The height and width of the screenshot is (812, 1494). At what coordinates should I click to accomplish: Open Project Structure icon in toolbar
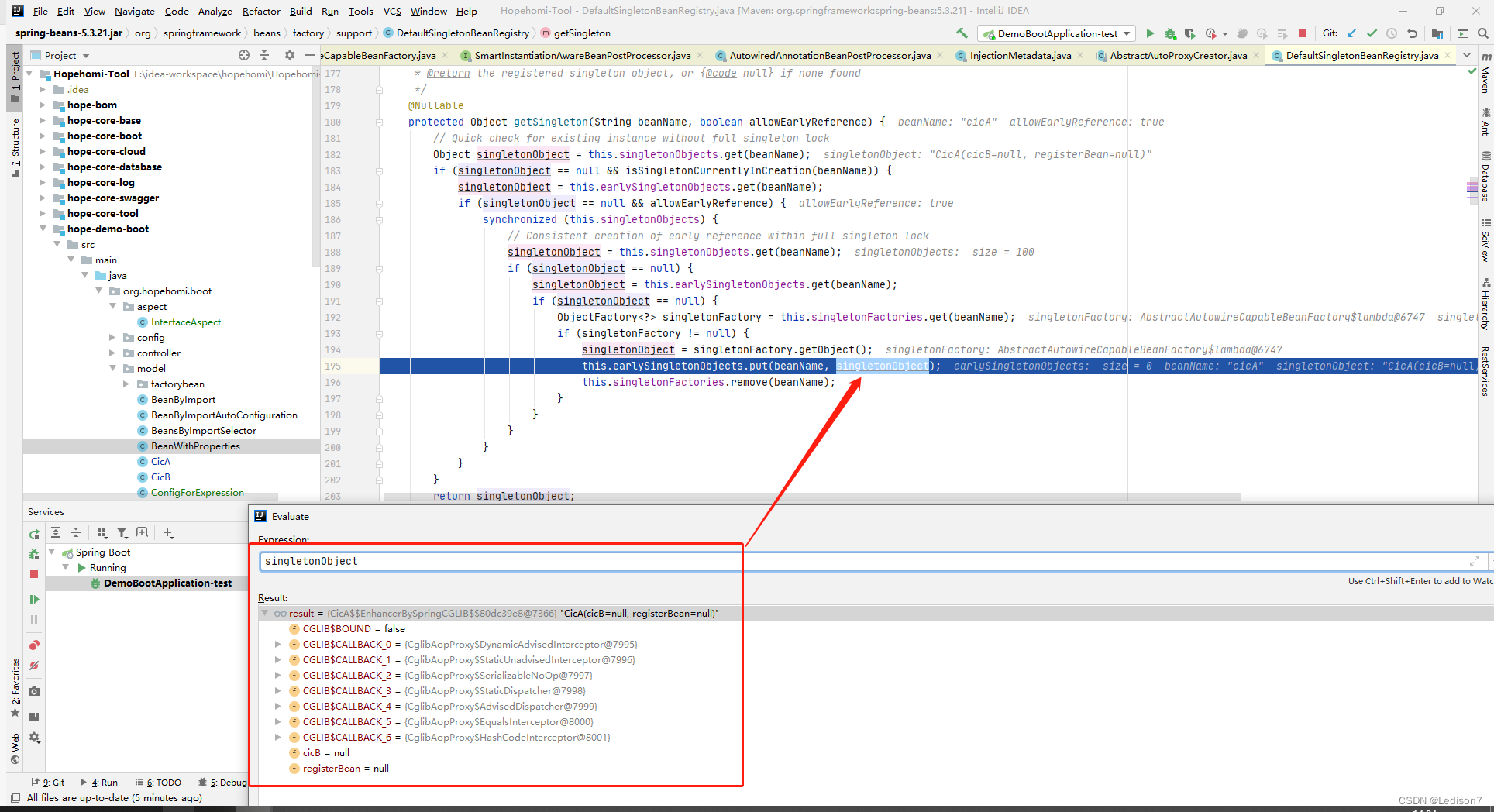1437,33
